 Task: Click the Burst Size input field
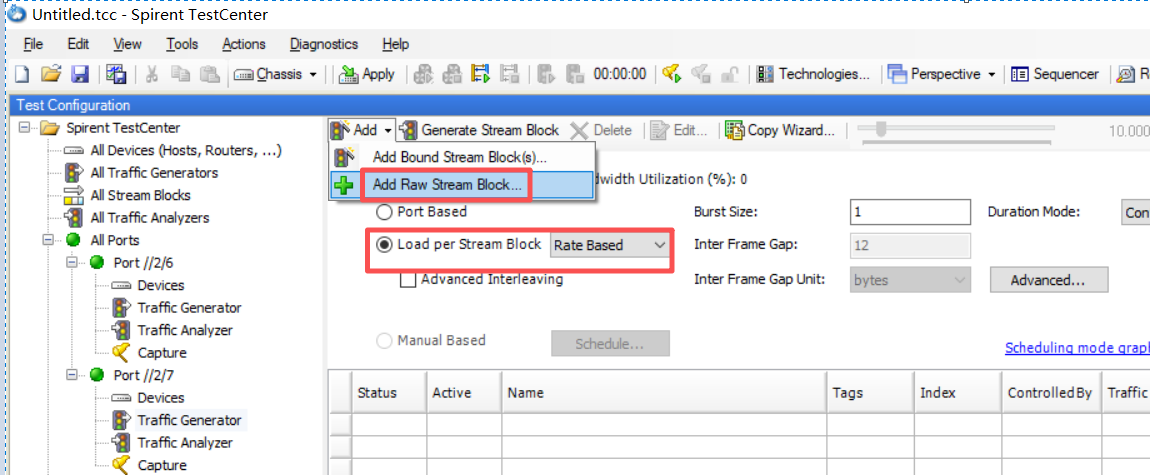tap(910, 213)
